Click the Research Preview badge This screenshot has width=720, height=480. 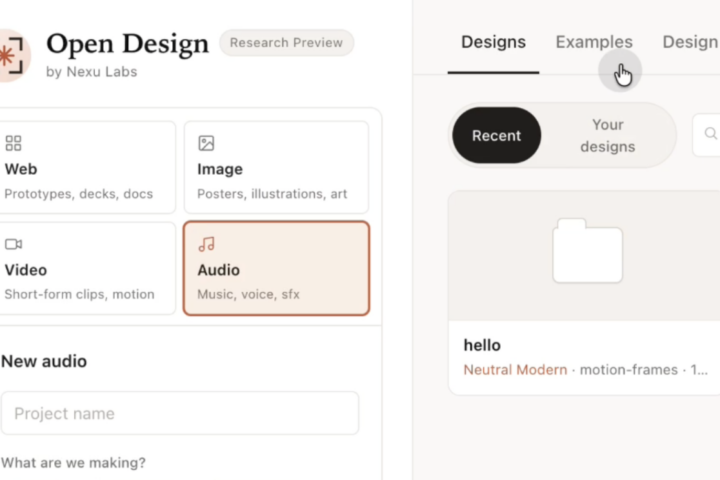pyautogui.click(x=286, y=43)
